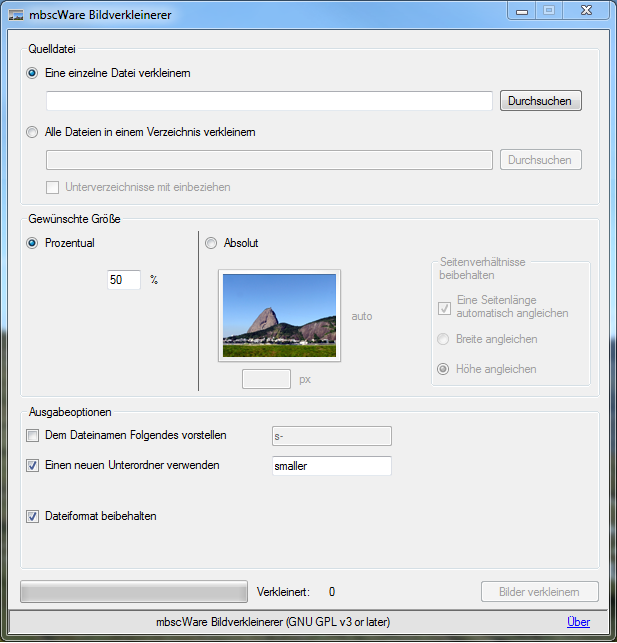Select 'Eine einzelne Datei verkleinern' radio button
The image size is (617, 643).
click(x=33, y=73)
